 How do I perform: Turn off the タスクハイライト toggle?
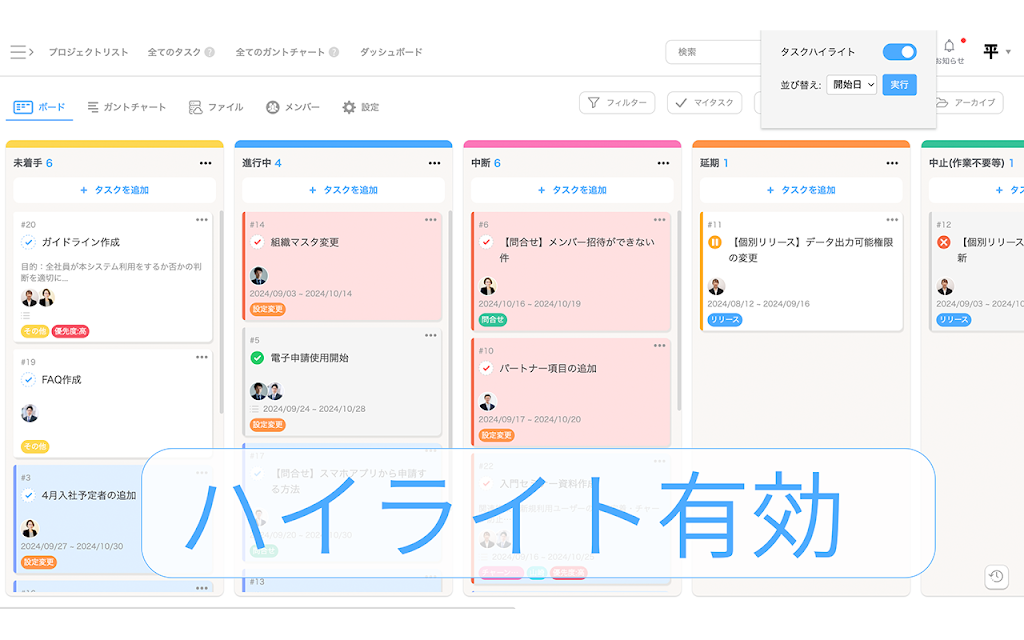tap(899, 52)
